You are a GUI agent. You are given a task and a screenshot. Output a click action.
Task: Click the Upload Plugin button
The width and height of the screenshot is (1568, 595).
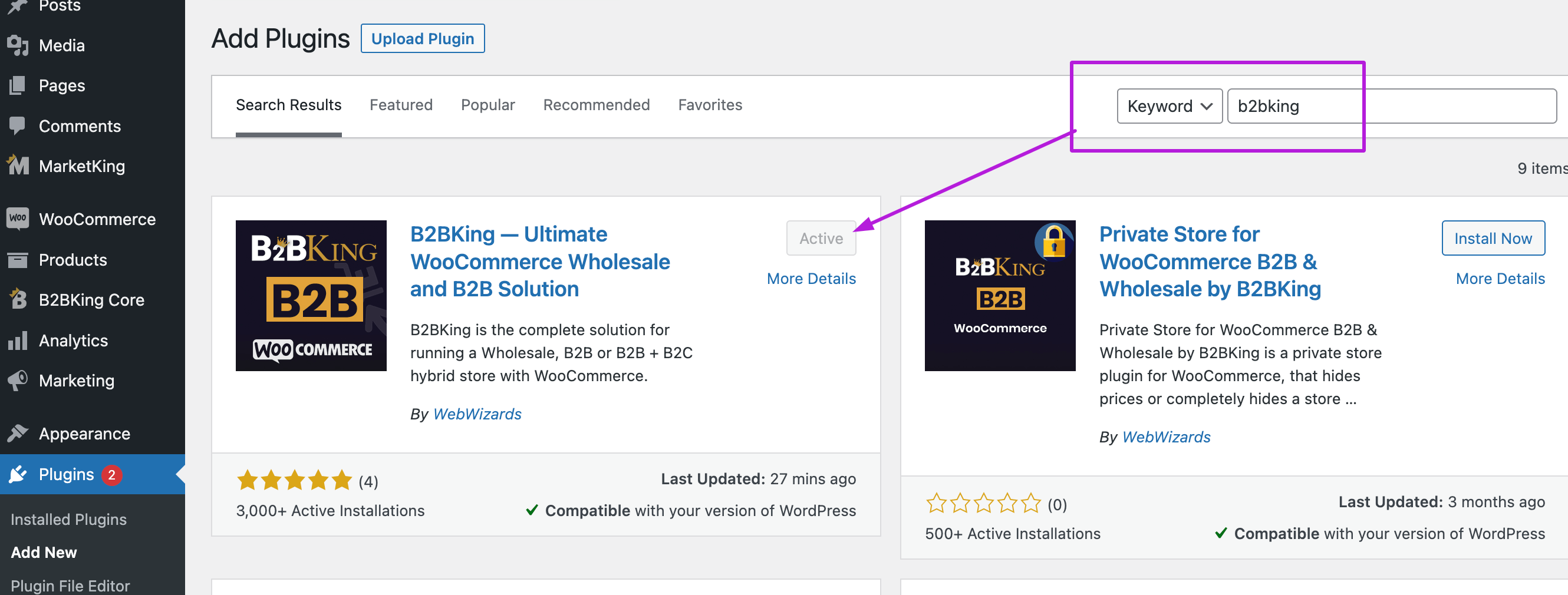point(423,38)
